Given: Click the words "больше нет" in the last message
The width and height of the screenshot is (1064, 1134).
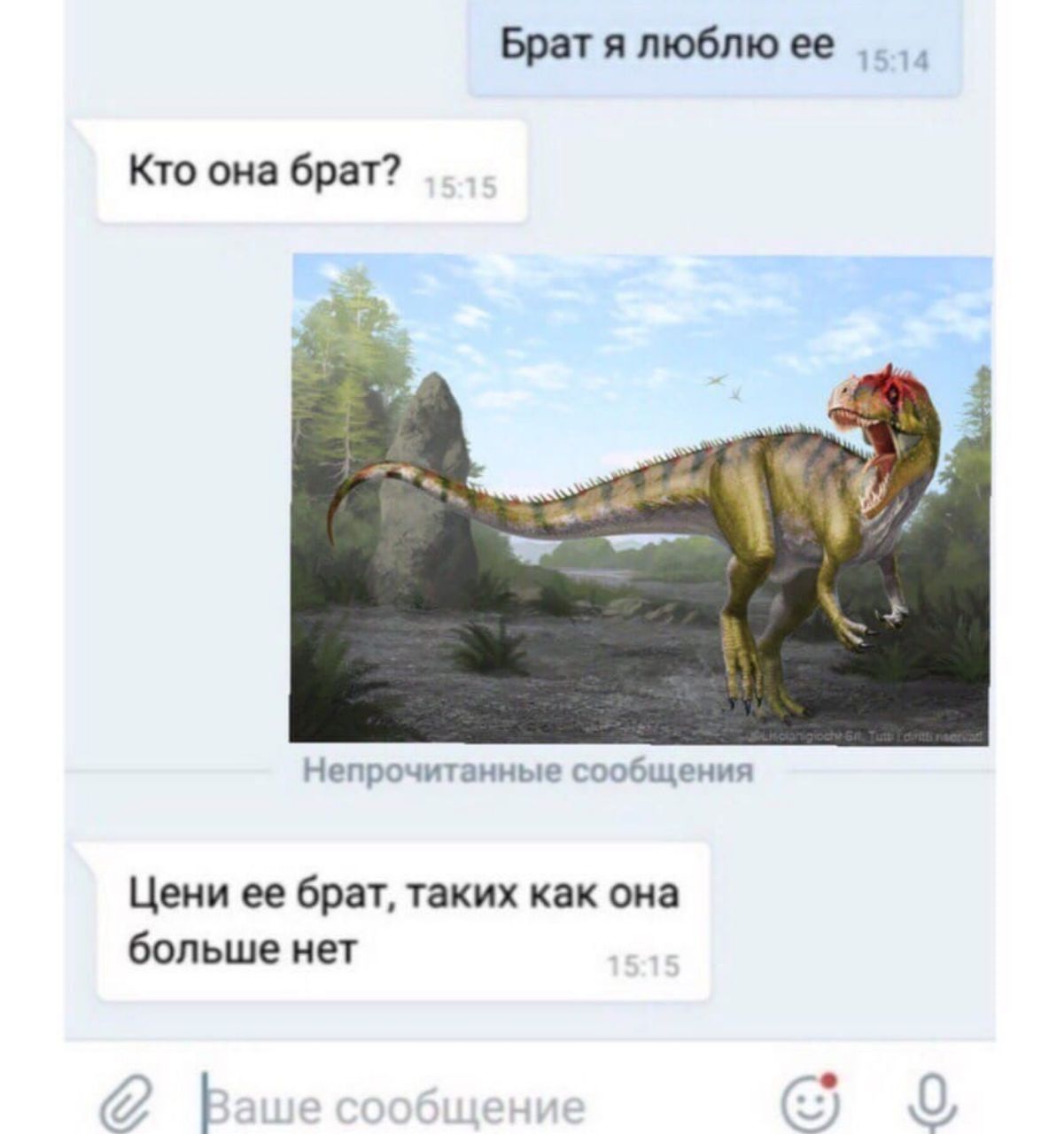Looking at the screenshot, I should [242, 950].
